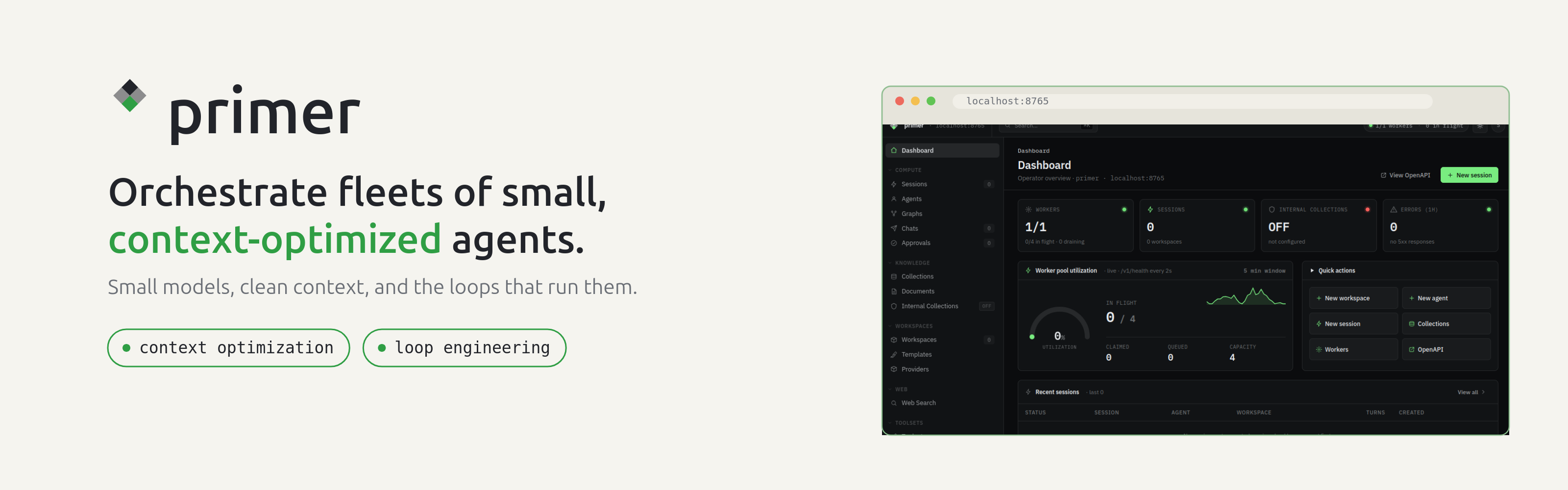The width and height of the screenshot is (1568, 490).
Task: Collapse the WORKSPACES sidebar section
Action: coord(910,326)
